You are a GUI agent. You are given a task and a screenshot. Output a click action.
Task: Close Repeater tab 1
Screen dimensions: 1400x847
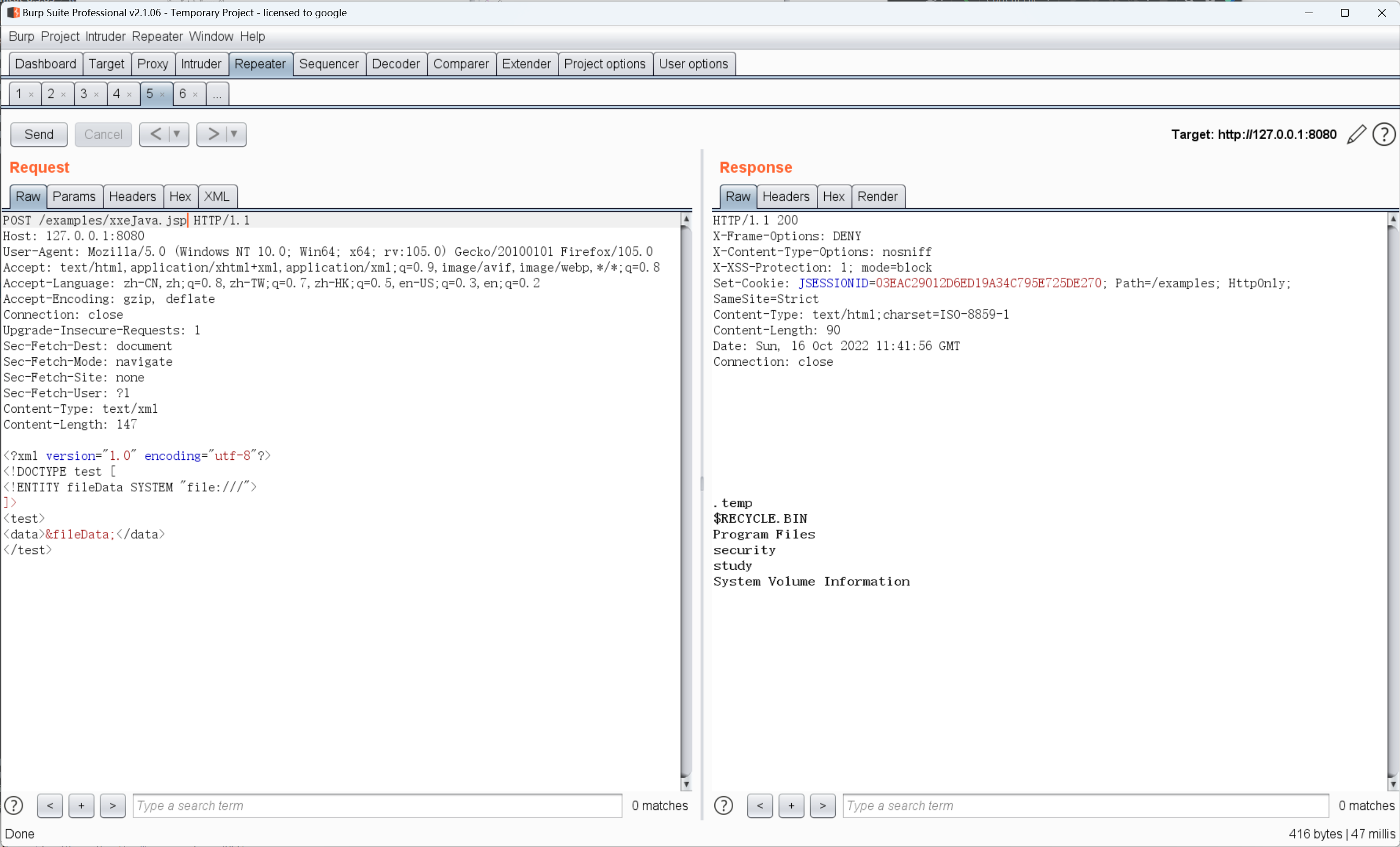31,95
